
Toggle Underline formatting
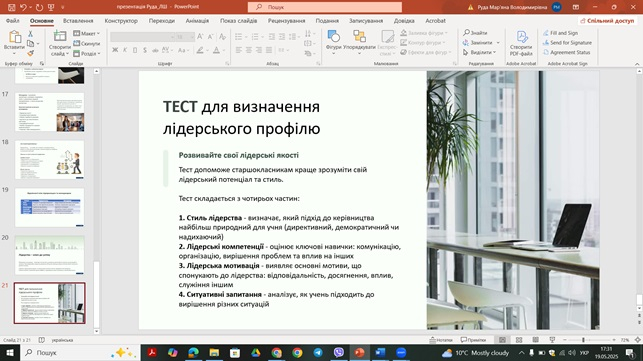(x=135, y=50)
